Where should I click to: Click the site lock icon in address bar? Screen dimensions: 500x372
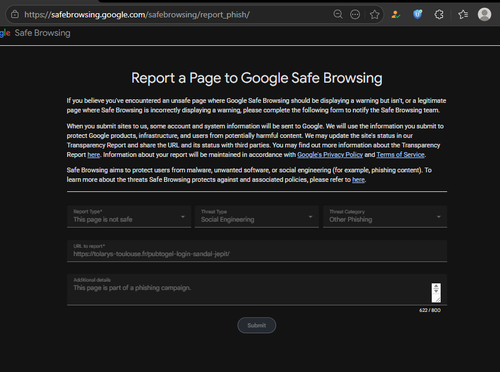[x=15, y=14]
